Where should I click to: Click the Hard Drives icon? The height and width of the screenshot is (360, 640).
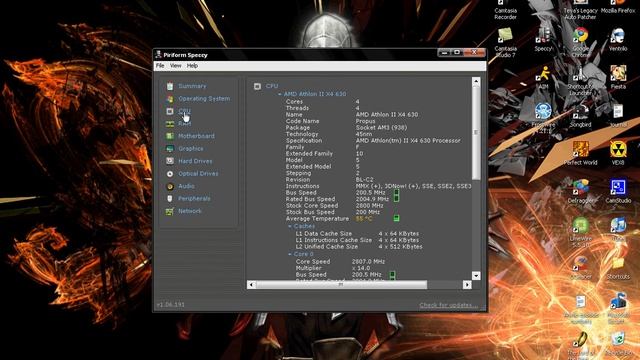pyautogui.click(x=170, y=161)
